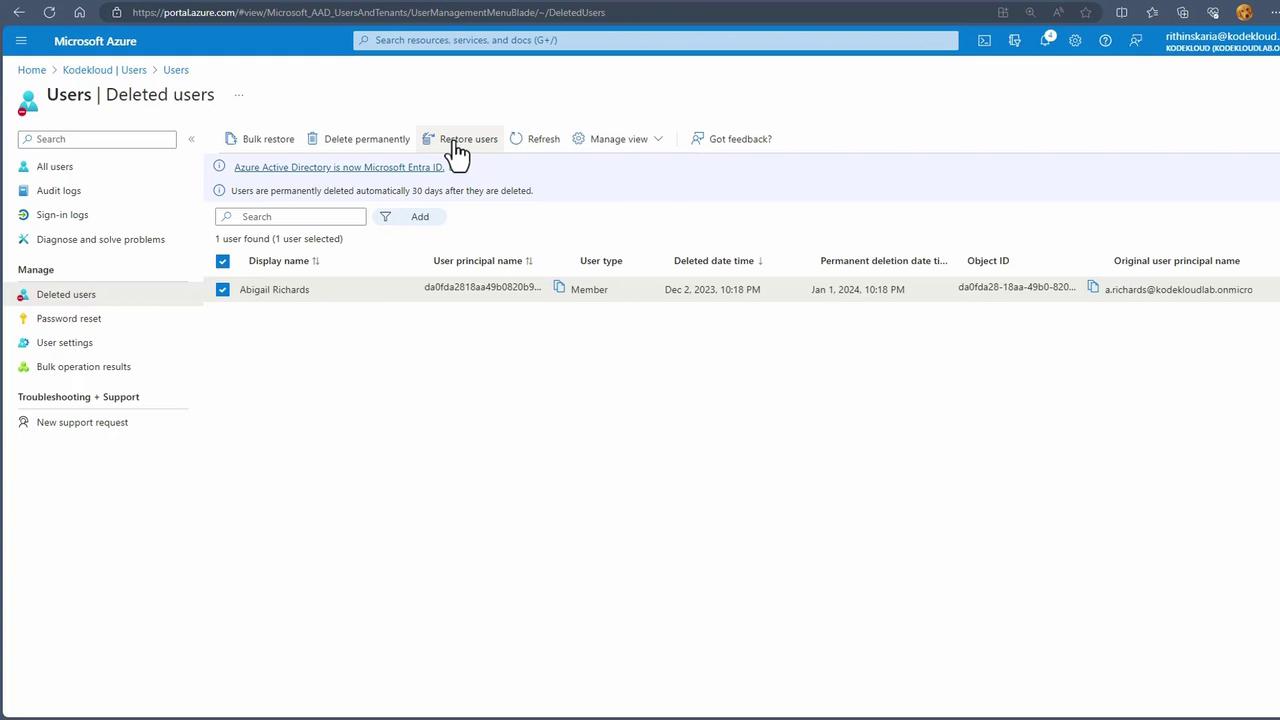The image size is (1280, 720).
Task: Click Delete permanently
Action: point(358,139)
